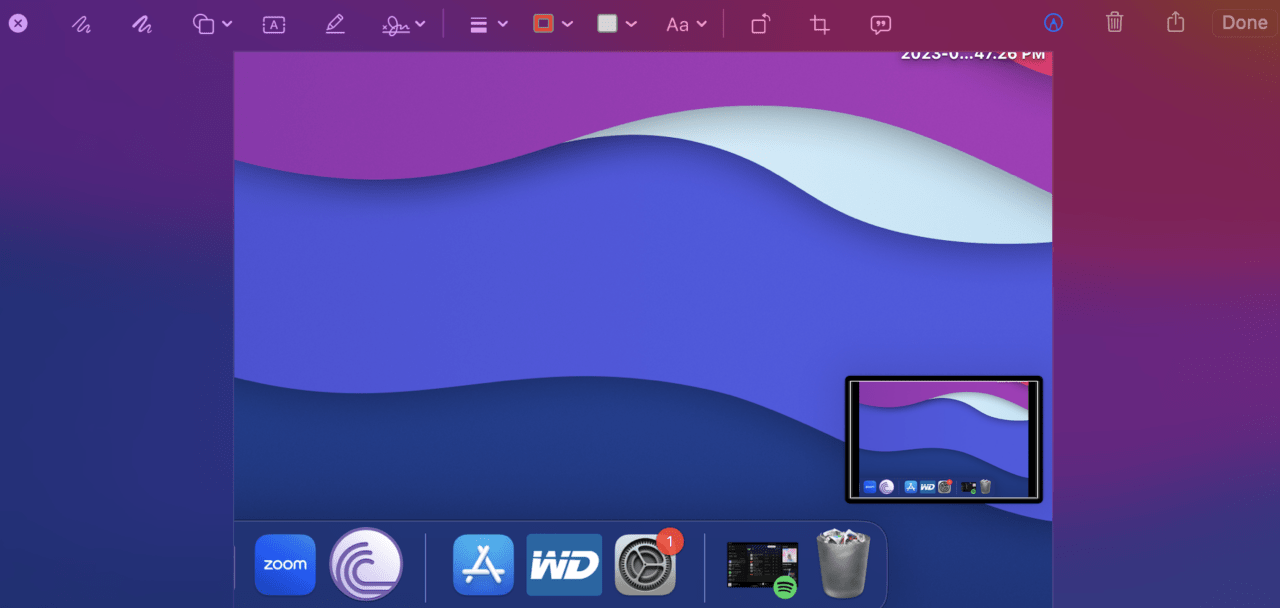Select the Sketch tool
This screenshot has width=1280, height=608.
point(81,24)
